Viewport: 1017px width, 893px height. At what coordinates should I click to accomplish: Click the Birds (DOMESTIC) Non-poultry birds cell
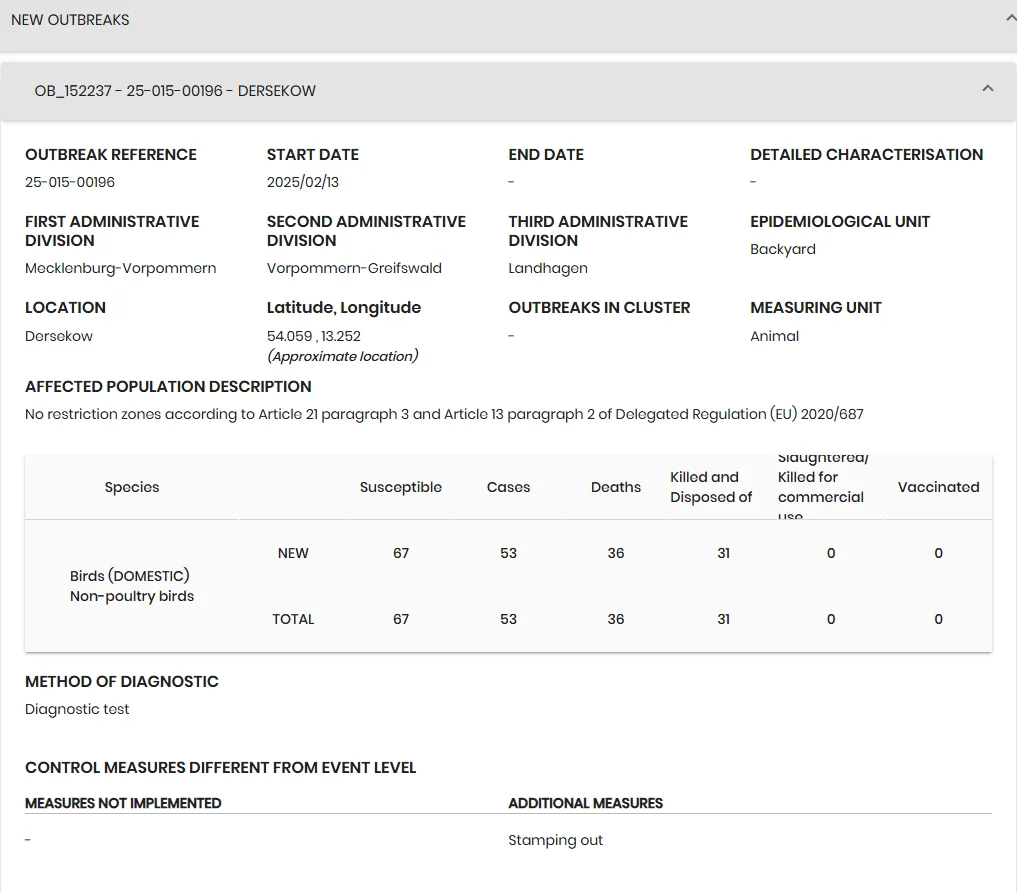(x=132, y=586)
